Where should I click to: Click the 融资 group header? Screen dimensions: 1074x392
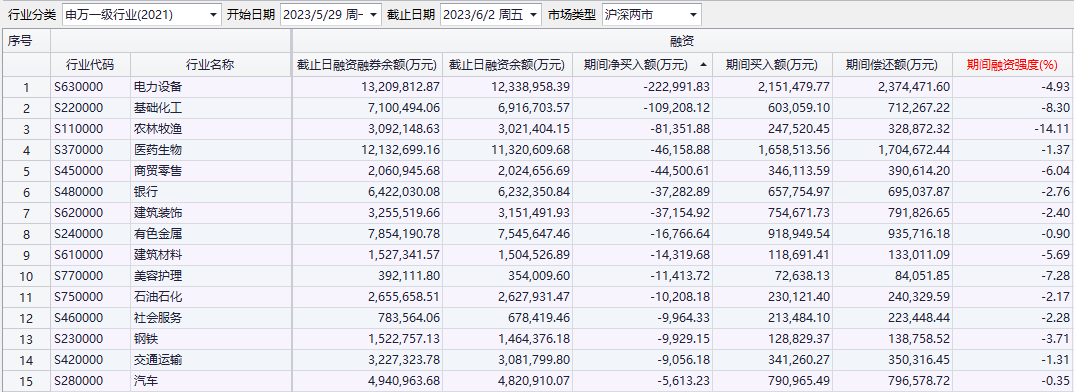[683, 42]
